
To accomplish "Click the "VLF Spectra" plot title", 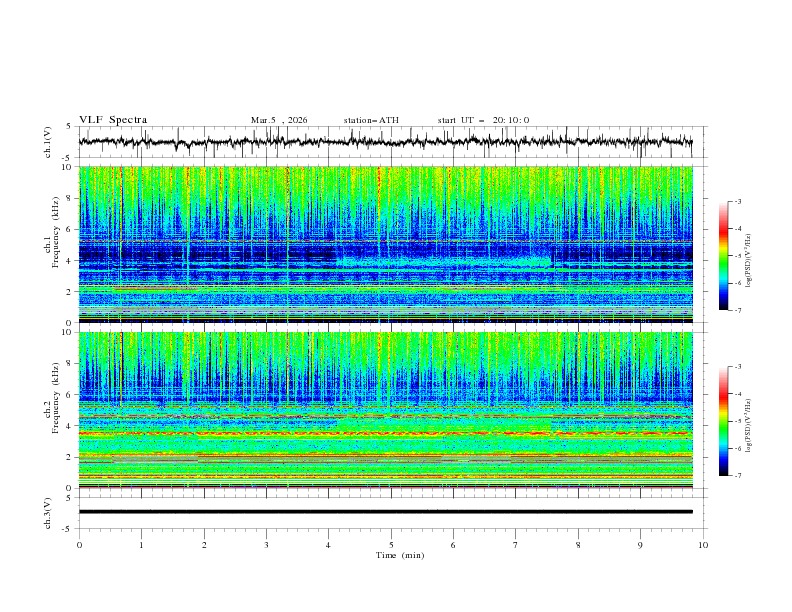I will coord(113,120).
